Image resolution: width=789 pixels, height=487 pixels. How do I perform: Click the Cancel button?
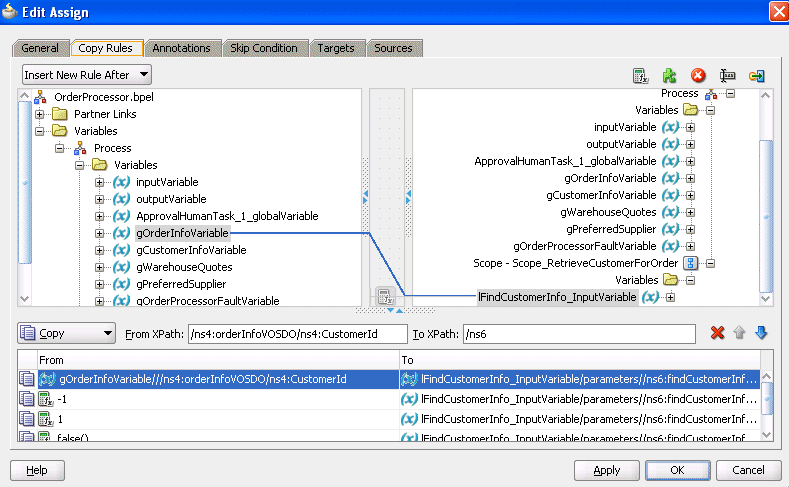click(x=748, y=470)
